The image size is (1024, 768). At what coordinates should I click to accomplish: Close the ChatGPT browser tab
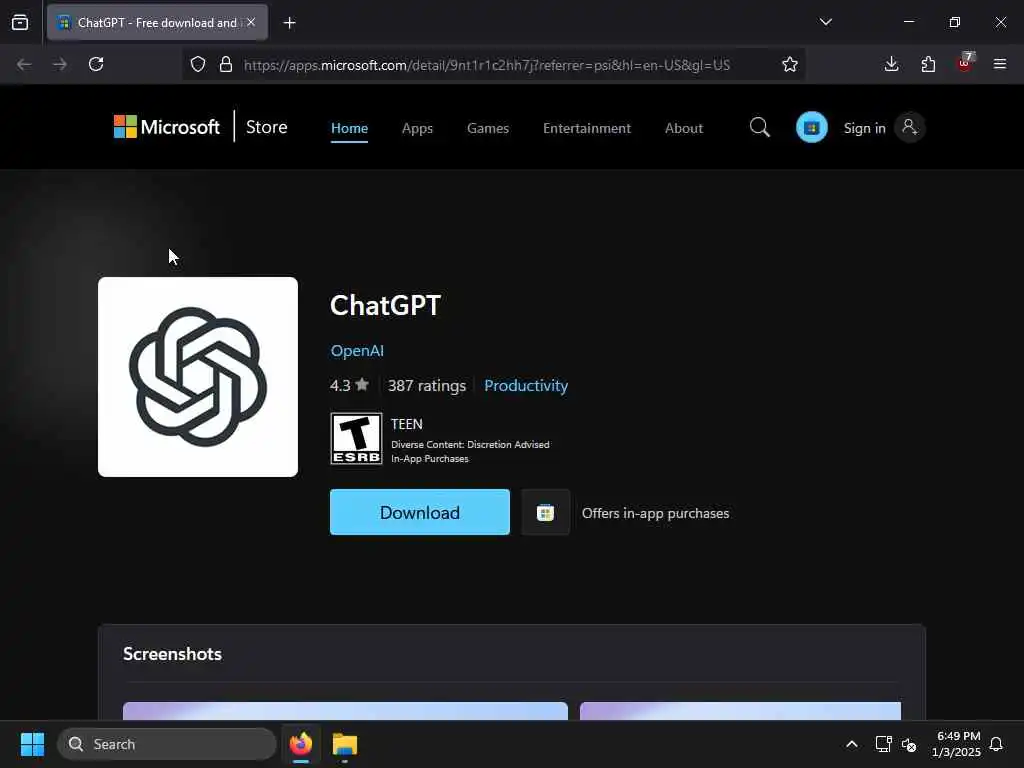[x=251, y=22]
